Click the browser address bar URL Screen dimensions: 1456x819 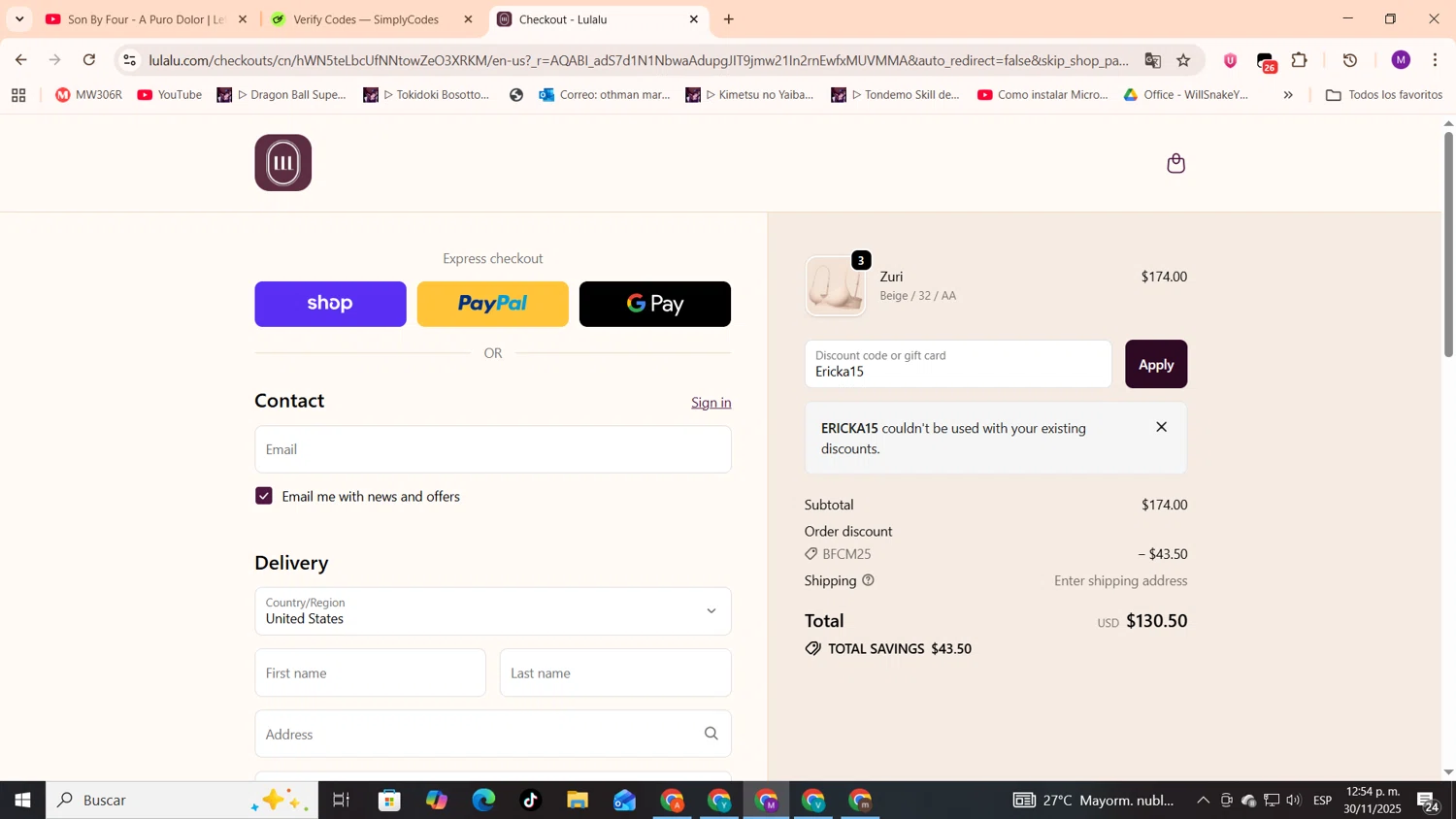[x=639, y=60]
